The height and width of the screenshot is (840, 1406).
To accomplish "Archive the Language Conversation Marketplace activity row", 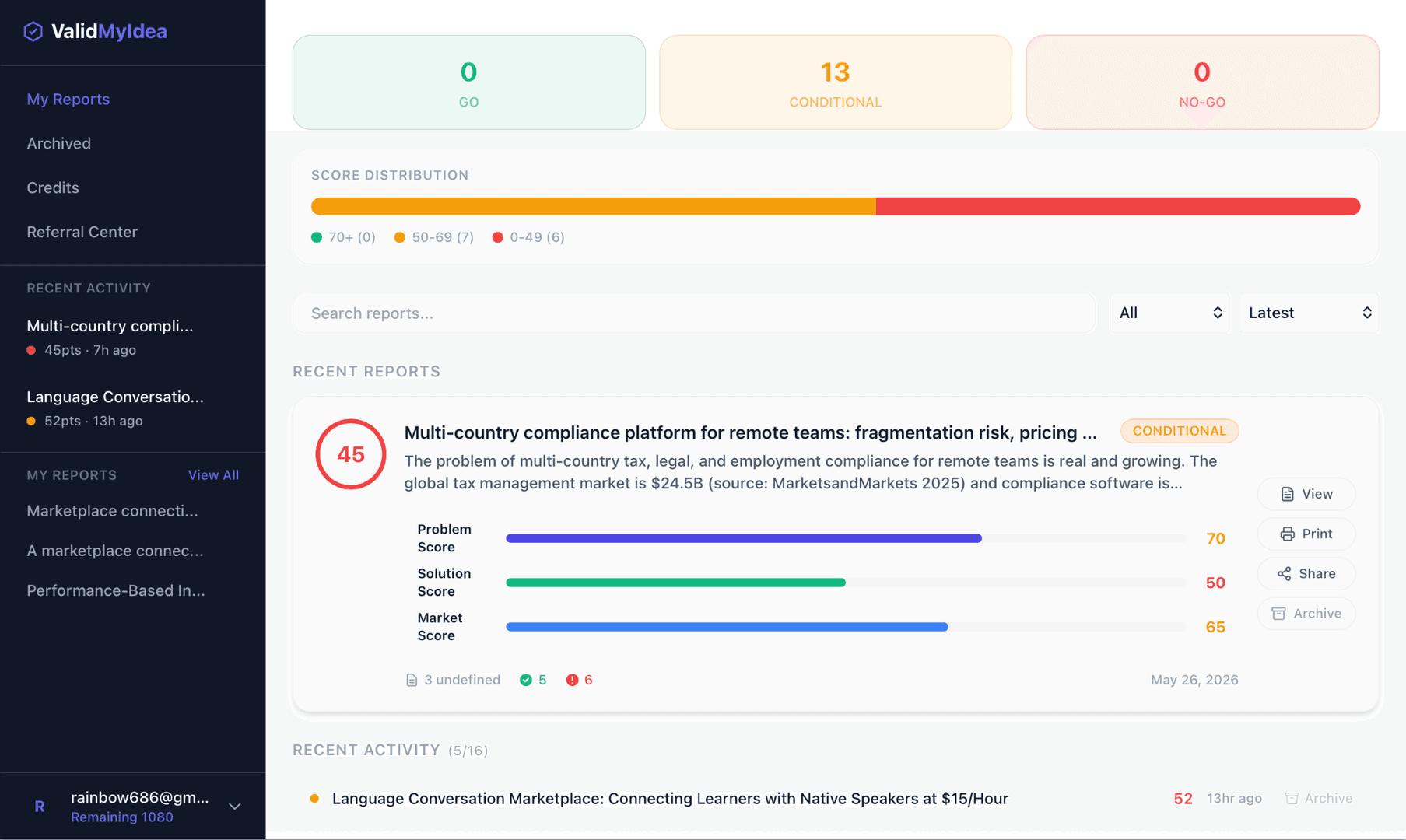I will (1319, 798).
